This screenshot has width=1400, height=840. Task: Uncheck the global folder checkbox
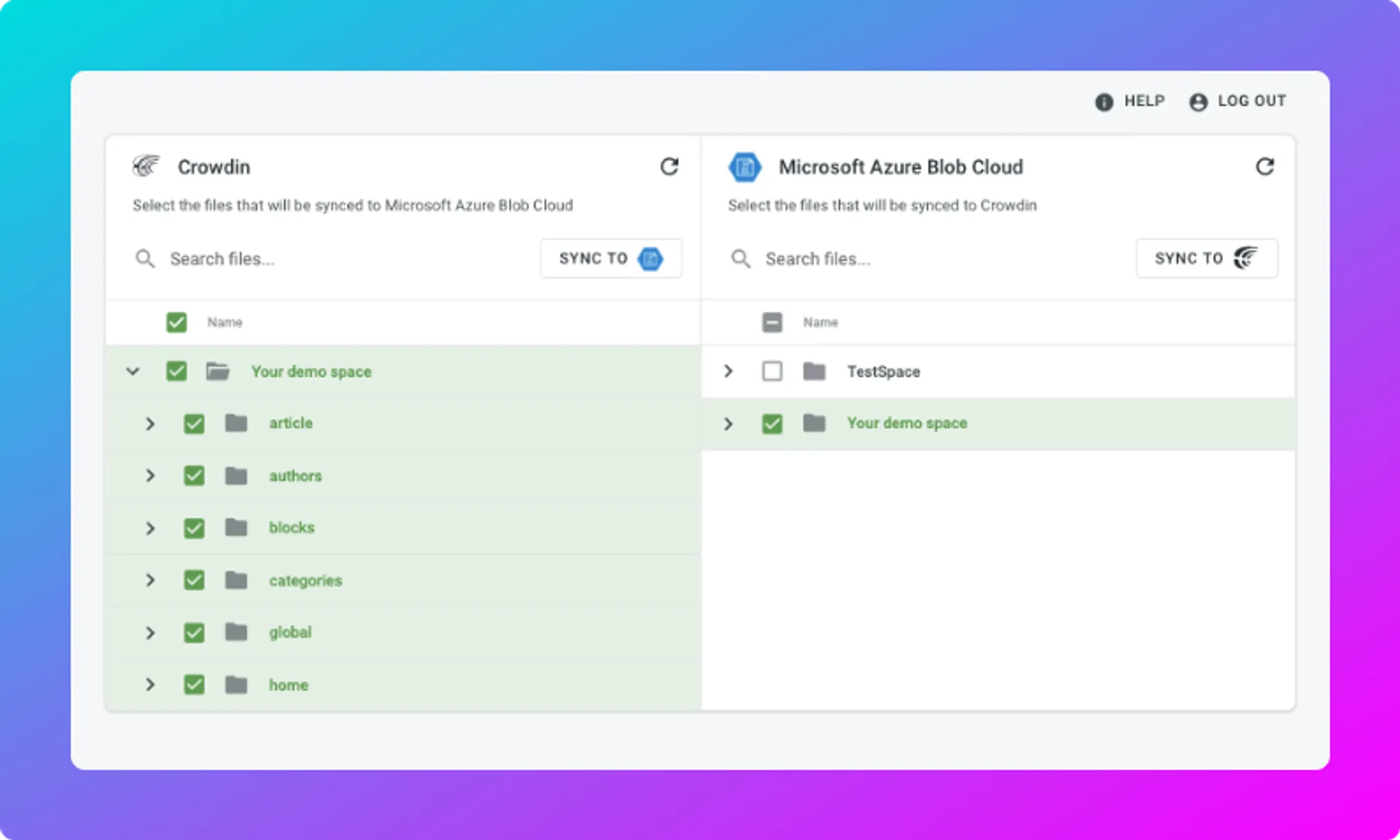(194, 632)
